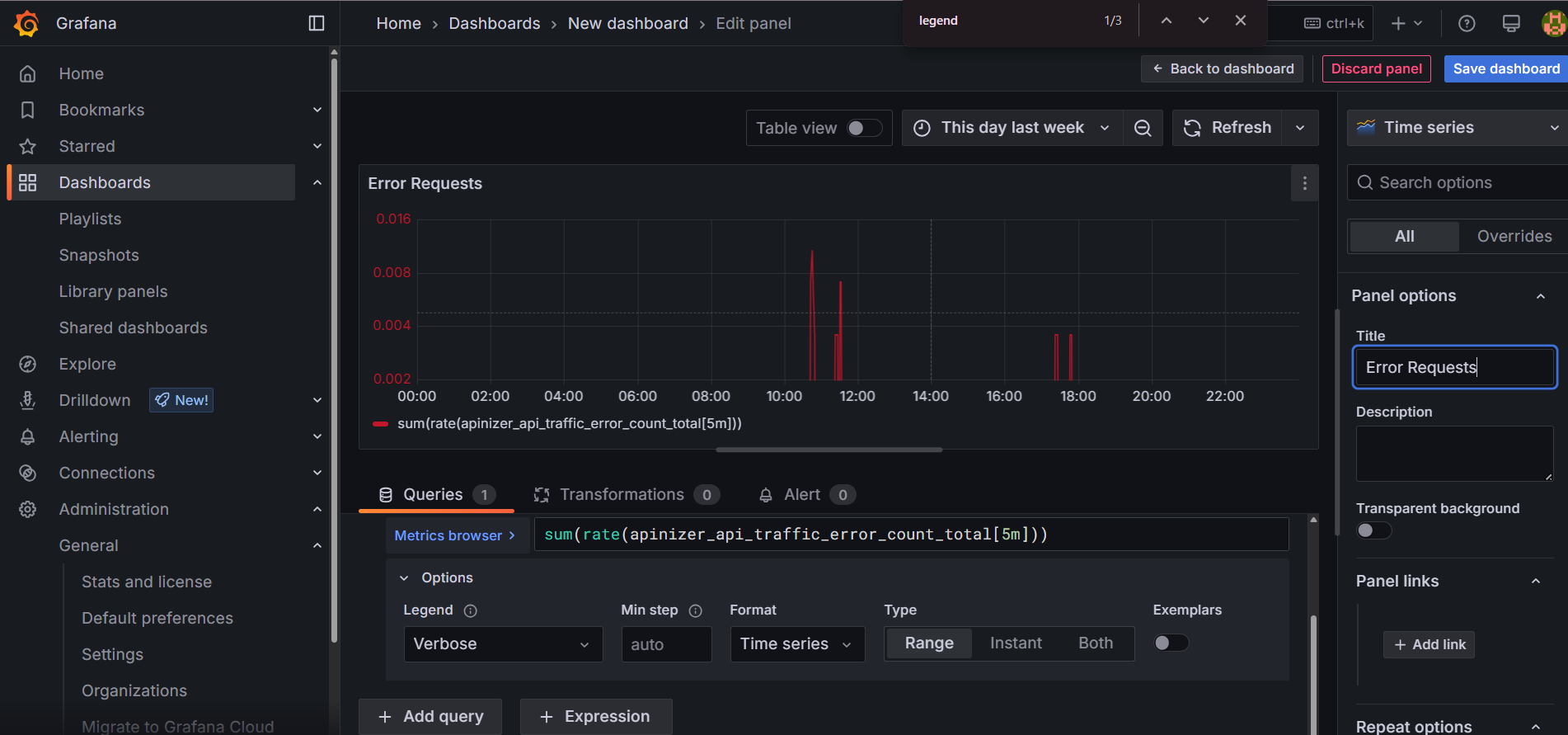Select the Instant query type
The image size is (1568, 735).
1016,643
